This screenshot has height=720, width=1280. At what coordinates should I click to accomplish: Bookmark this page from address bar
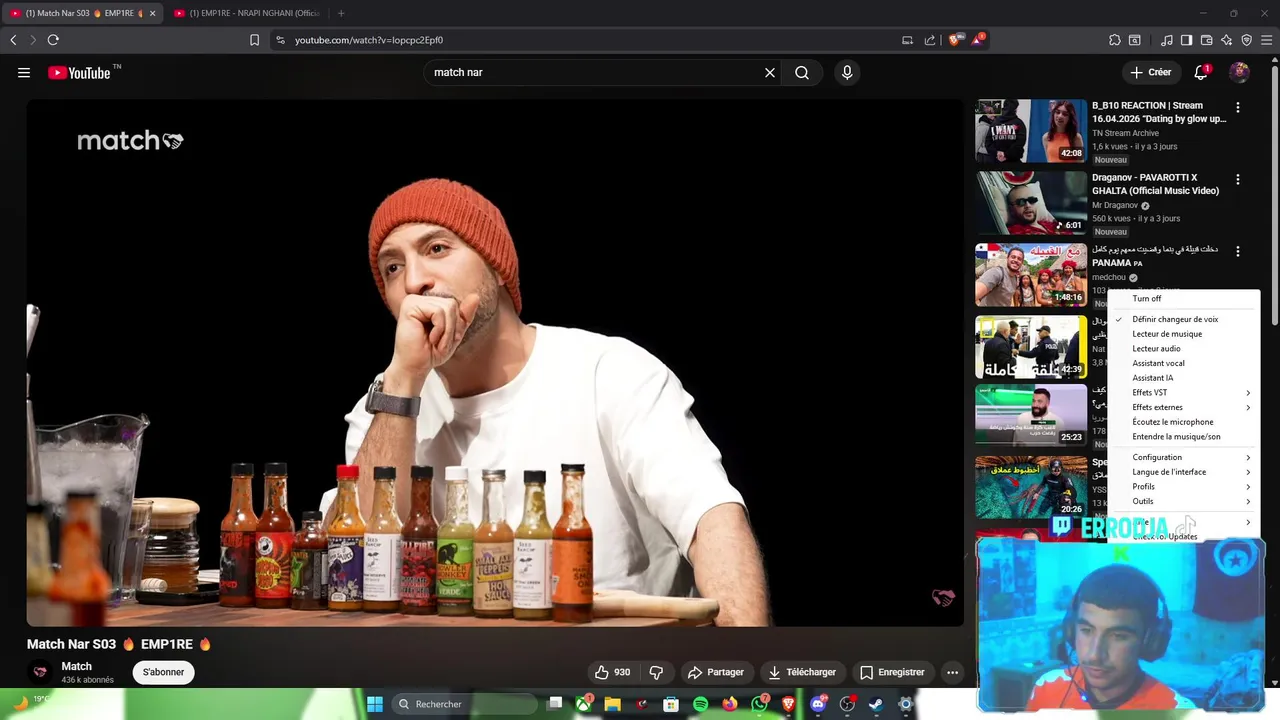click(254, 40)
